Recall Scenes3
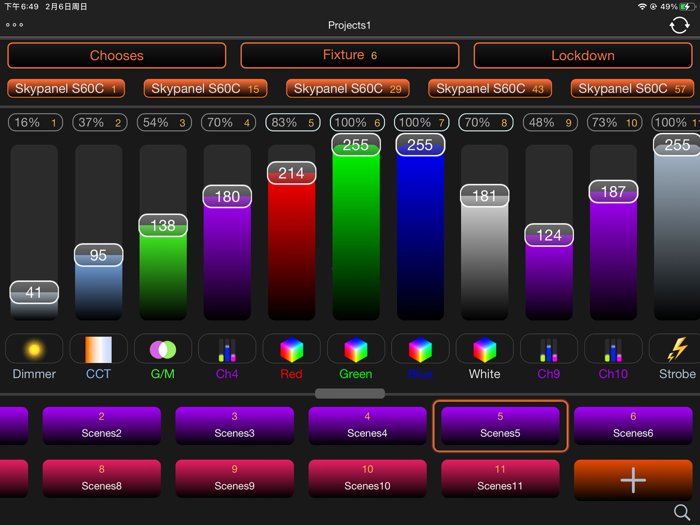700x525 pixels. coord(234,425)
